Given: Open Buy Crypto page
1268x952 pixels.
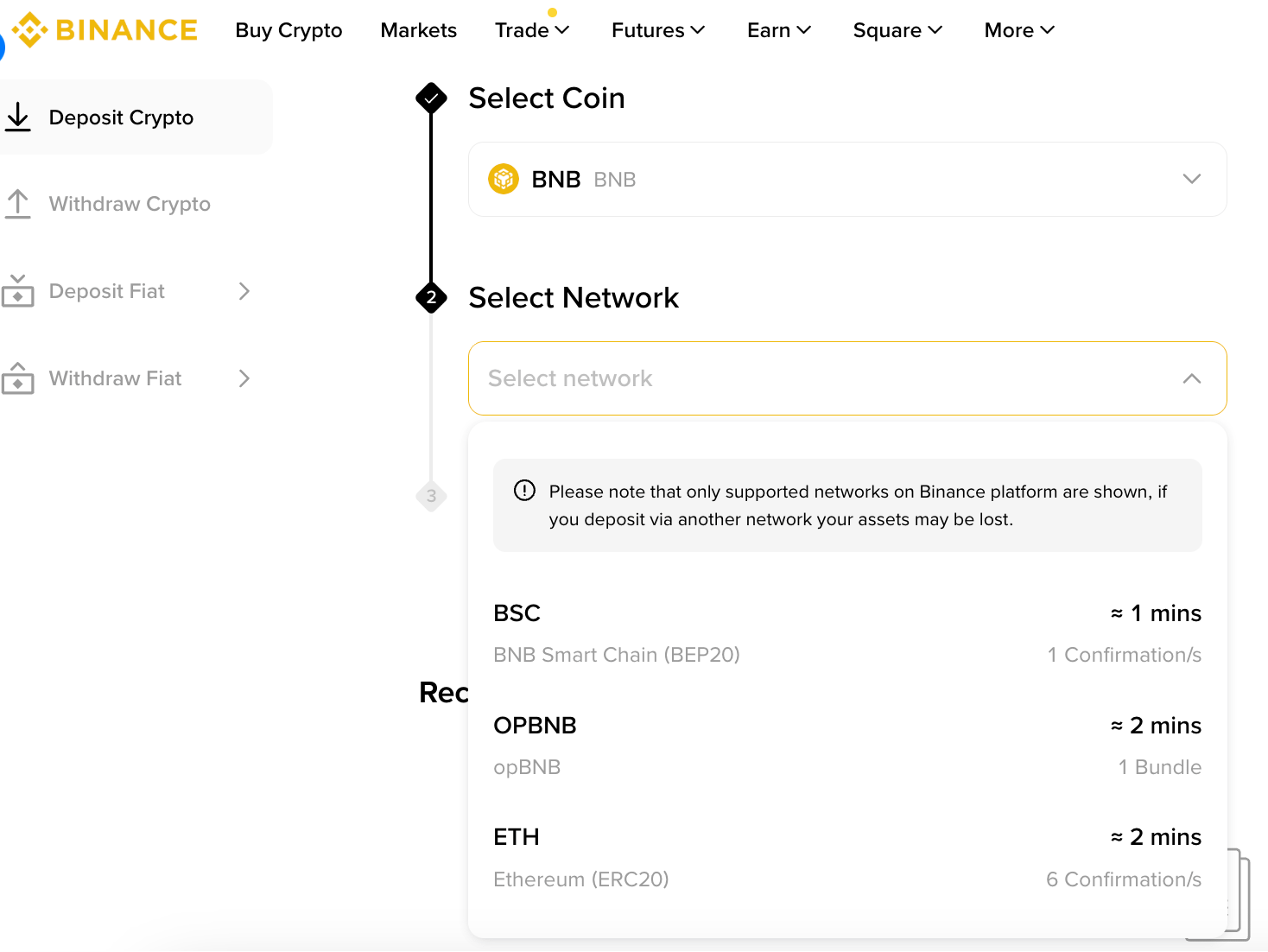Looking at the screenshot, I should (x=288, y=30).
